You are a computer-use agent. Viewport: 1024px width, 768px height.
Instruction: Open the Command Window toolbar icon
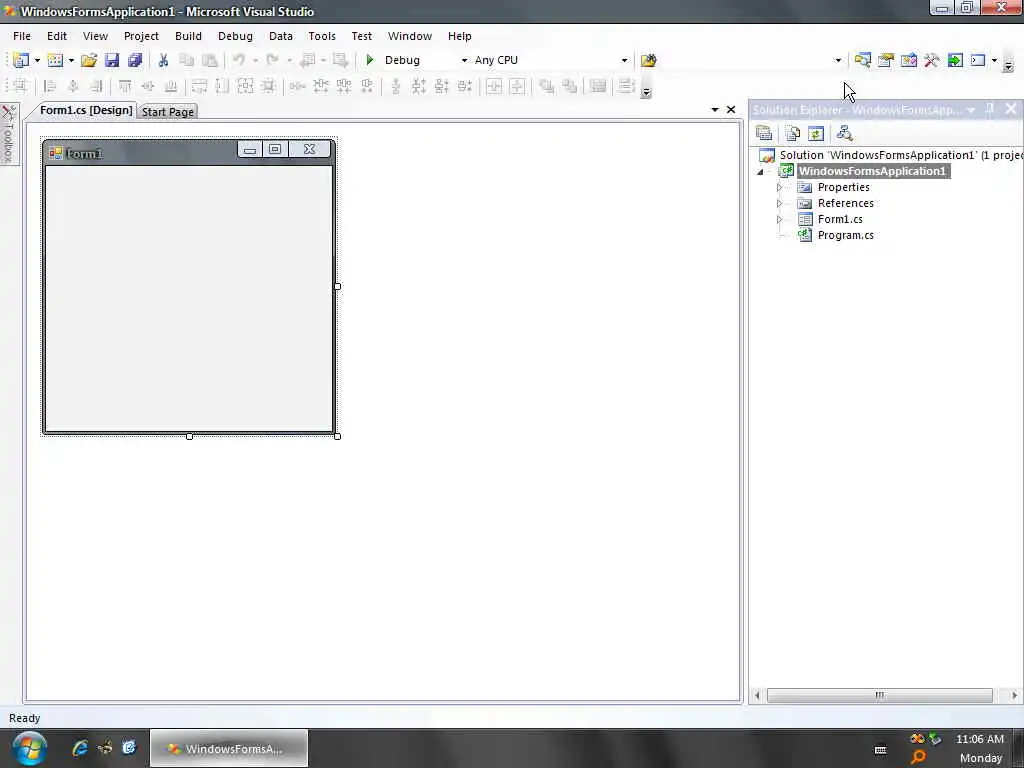pos(978,60)
